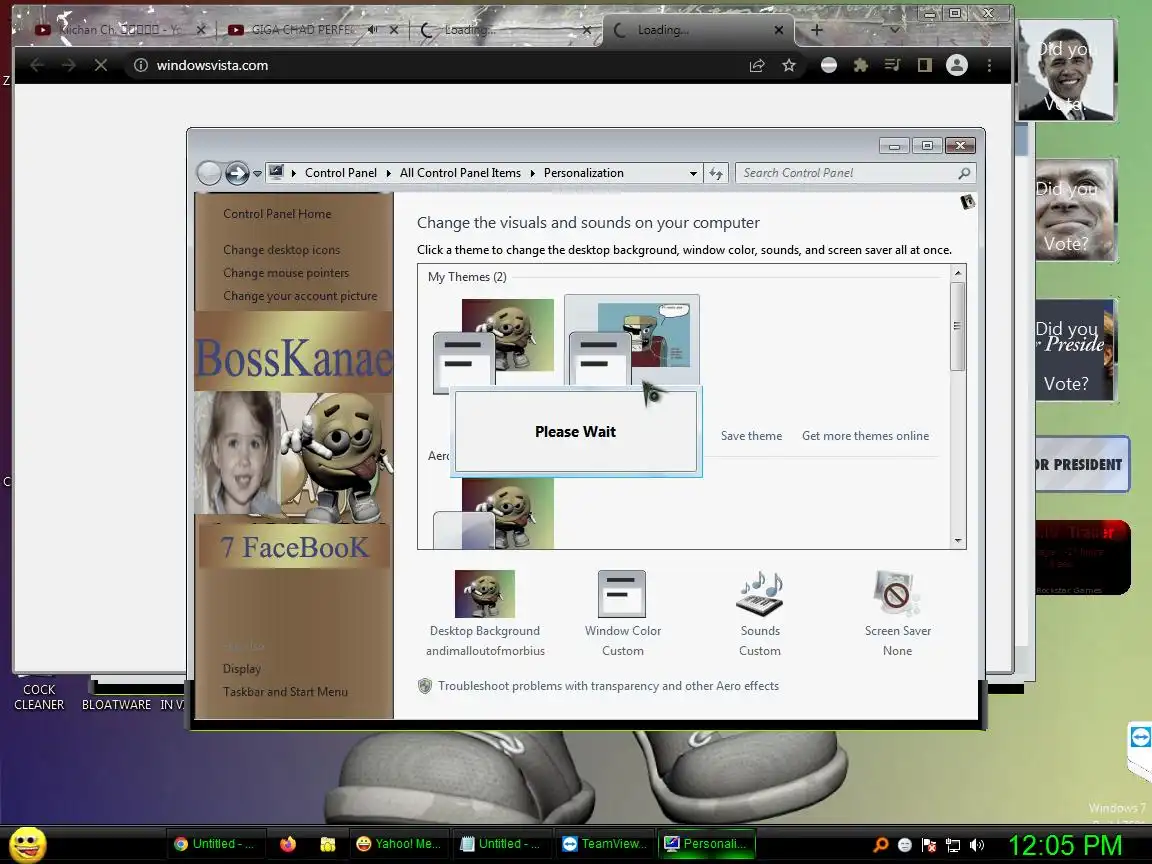Expand the All Control Panel Items breadcrumb arrow
The image size is (1152, 864).
click(532, 173)
